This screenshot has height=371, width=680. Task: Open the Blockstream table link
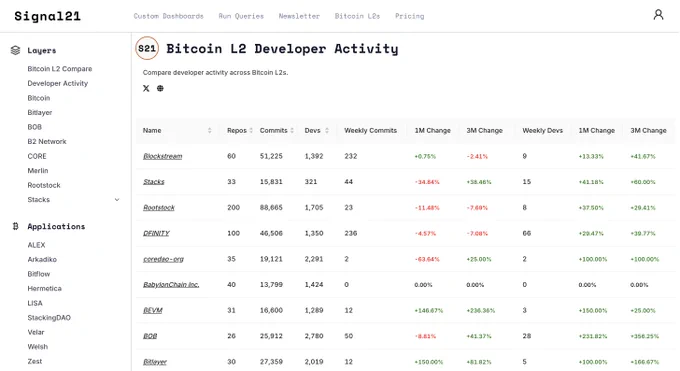(x=163, y=156)
